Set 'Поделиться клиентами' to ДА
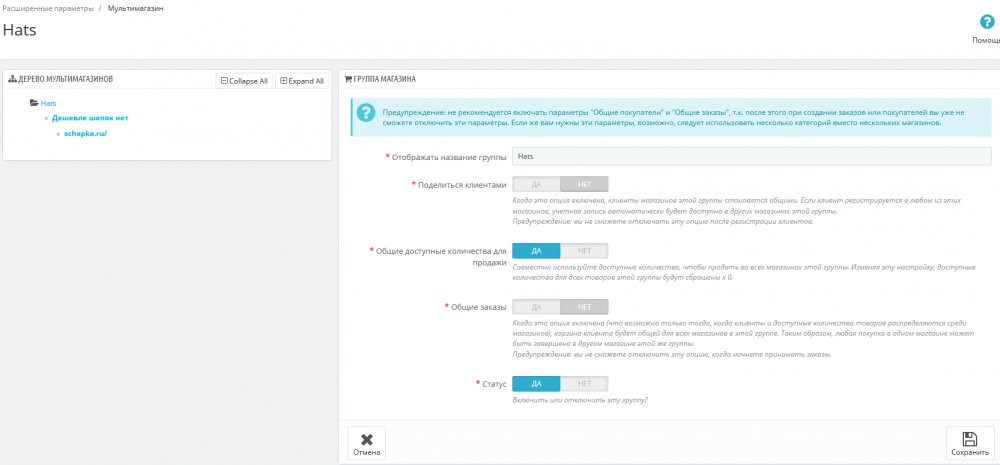Image resolution: width=1000 pixels, height=465 pixels. (536, 184)
